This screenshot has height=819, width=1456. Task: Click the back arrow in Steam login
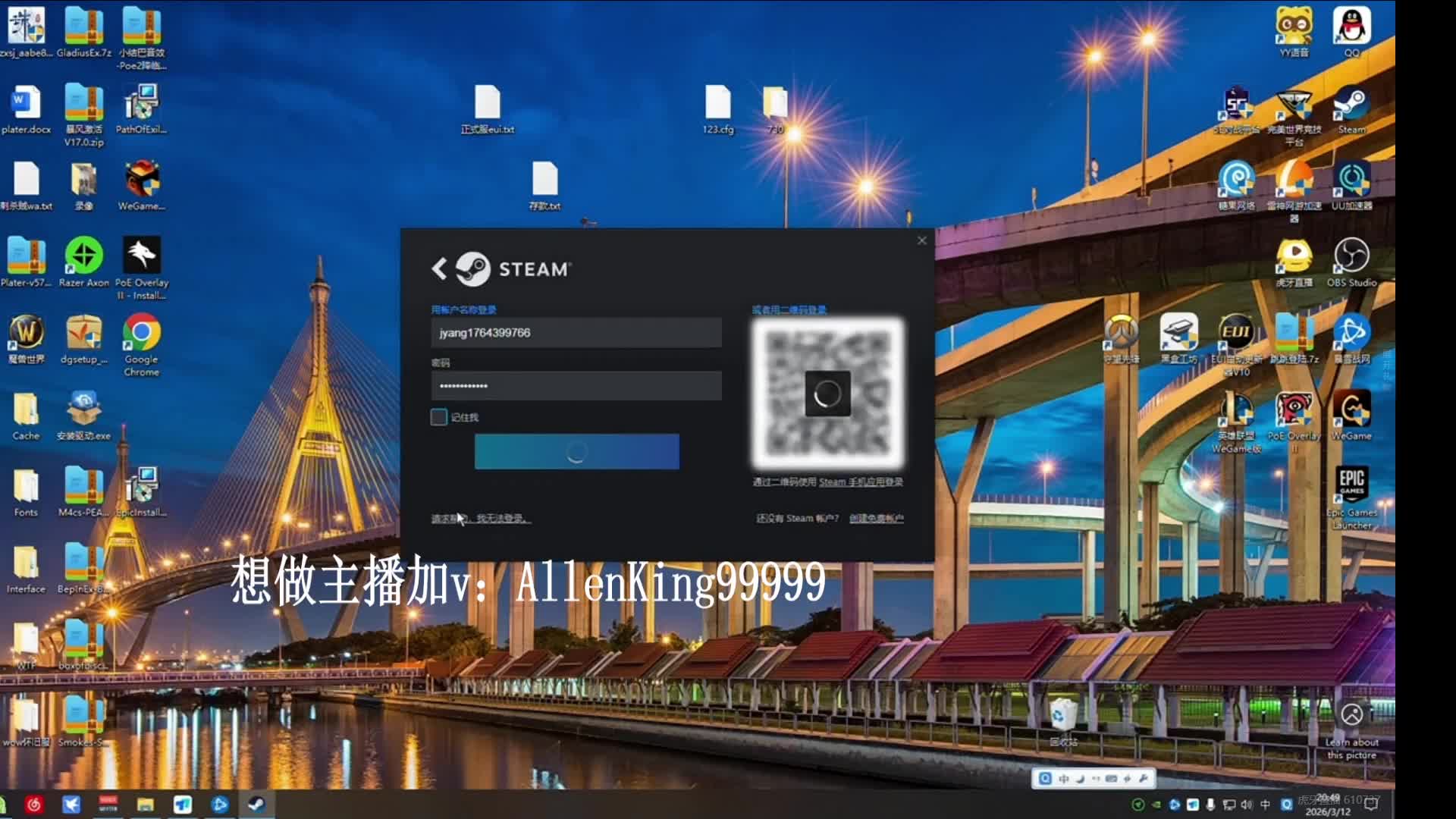tap(439, 268)
